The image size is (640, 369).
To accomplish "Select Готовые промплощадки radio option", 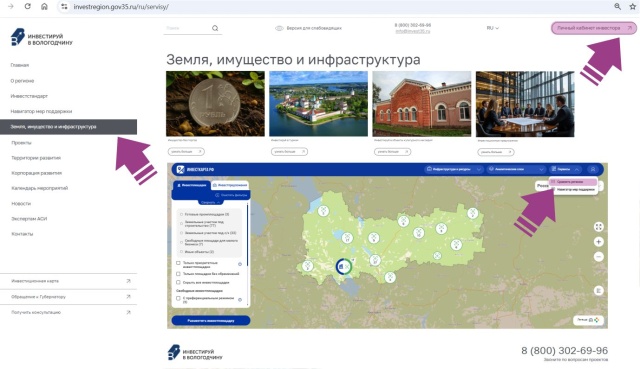I will click(x=182, y=214).
